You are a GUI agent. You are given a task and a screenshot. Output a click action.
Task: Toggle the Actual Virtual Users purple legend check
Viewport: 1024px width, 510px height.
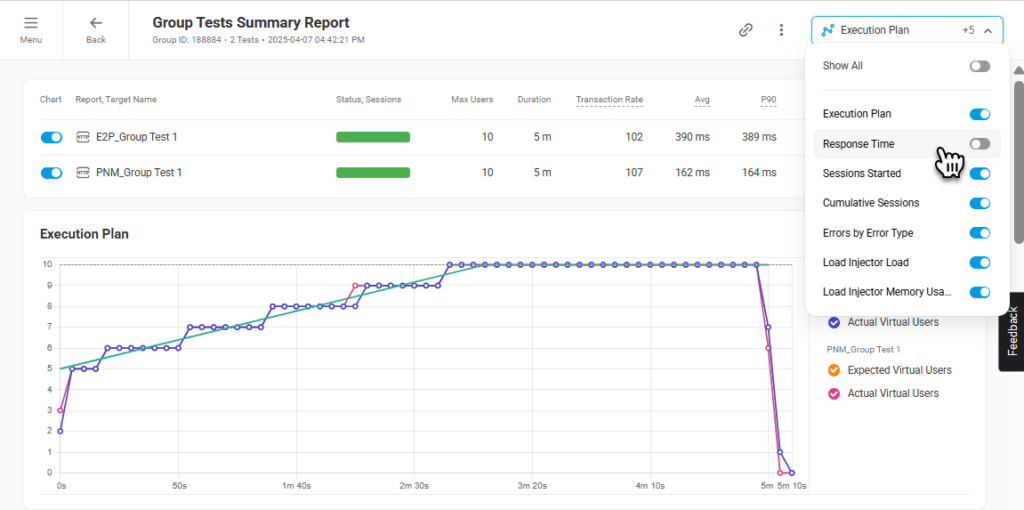(x=834, y=323)
